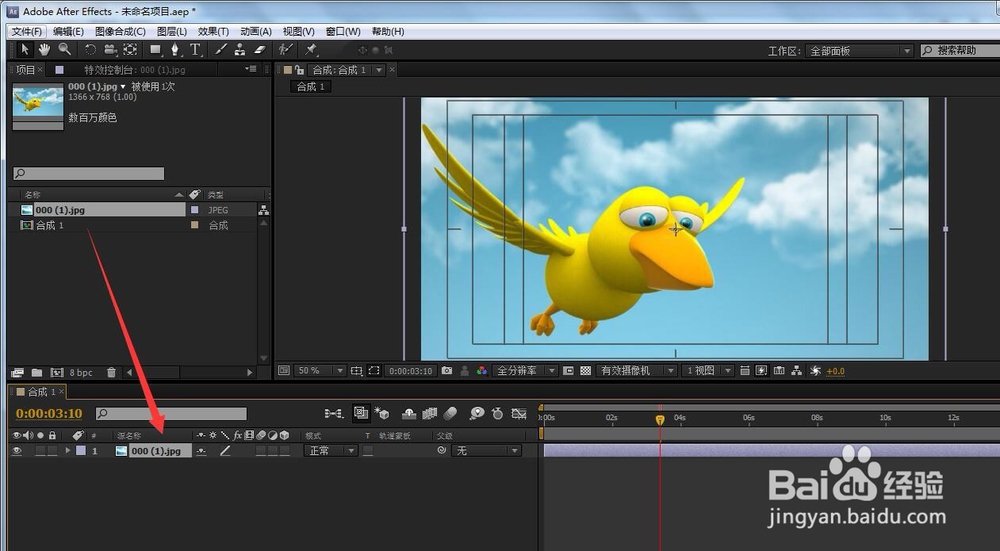
Task: Reset exposure using the aperture icon
Action: coord(815,371)
